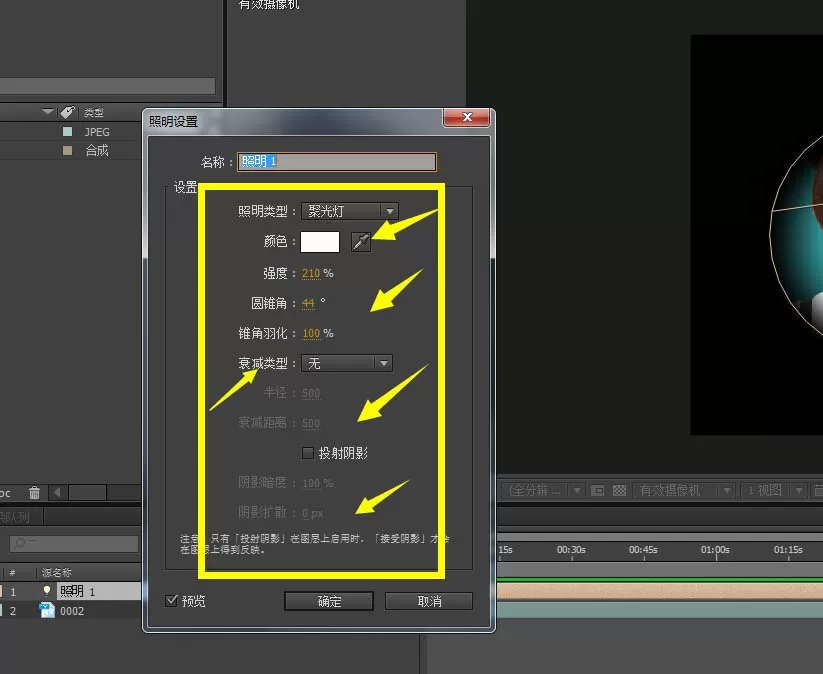The width and height of the screenshot is (823, 674).
Task: Open the white light color swatch
Action: point(320,242)
